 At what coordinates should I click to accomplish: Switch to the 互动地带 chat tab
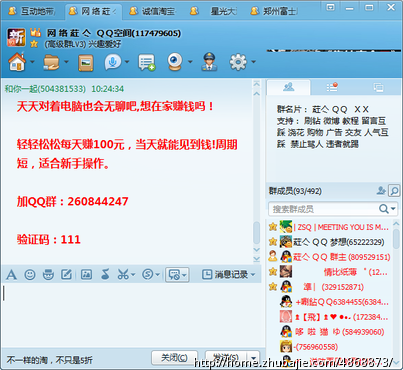[32, 12]
